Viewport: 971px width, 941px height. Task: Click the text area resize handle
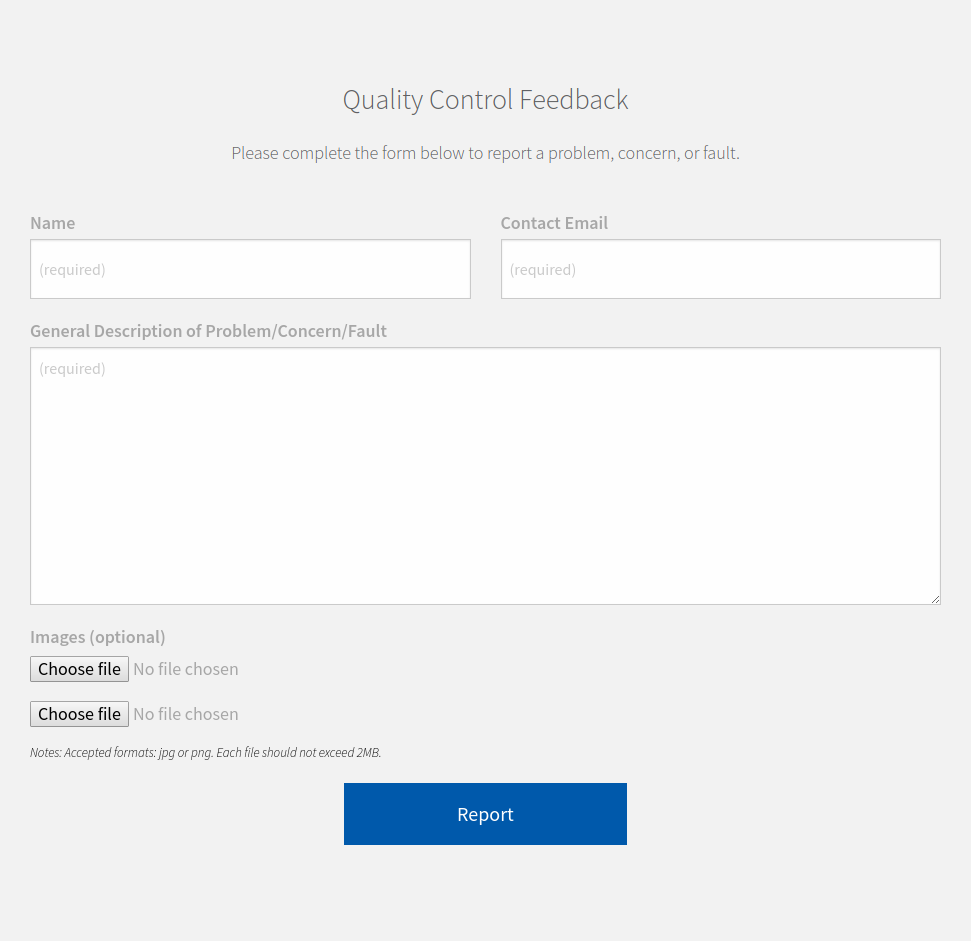point(935,599)
